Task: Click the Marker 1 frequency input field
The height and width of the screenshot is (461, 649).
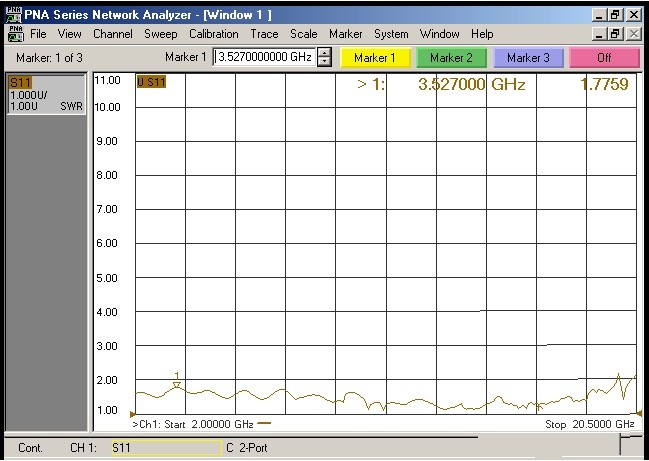Action: point(264,57)
